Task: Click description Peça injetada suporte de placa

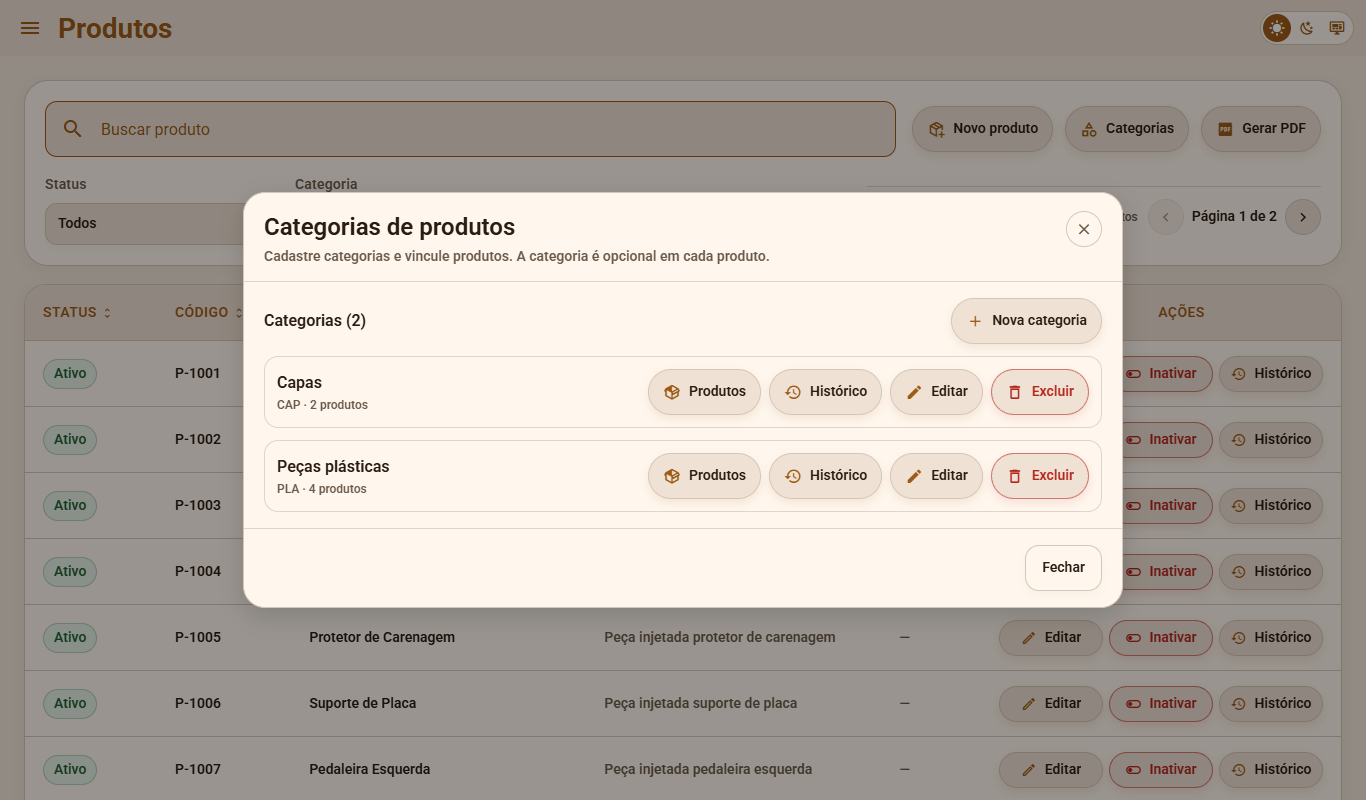Action: pos(701,704)
